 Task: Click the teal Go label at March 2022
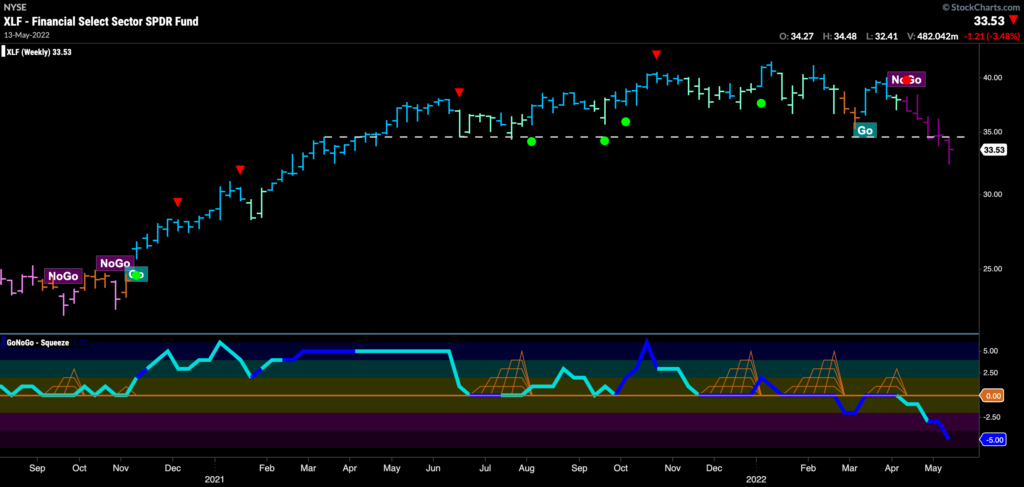pyautogui.click(x=865, y=131)
